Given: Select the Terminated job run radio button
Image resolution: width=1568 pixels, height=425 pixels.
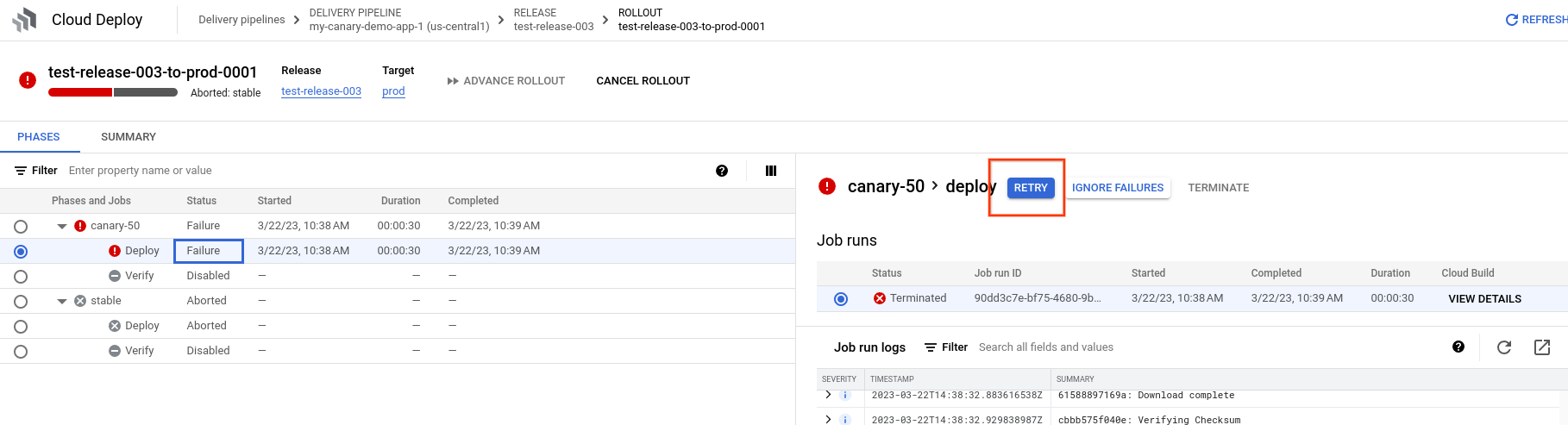Looking at the screenshot, I should 841,299.
